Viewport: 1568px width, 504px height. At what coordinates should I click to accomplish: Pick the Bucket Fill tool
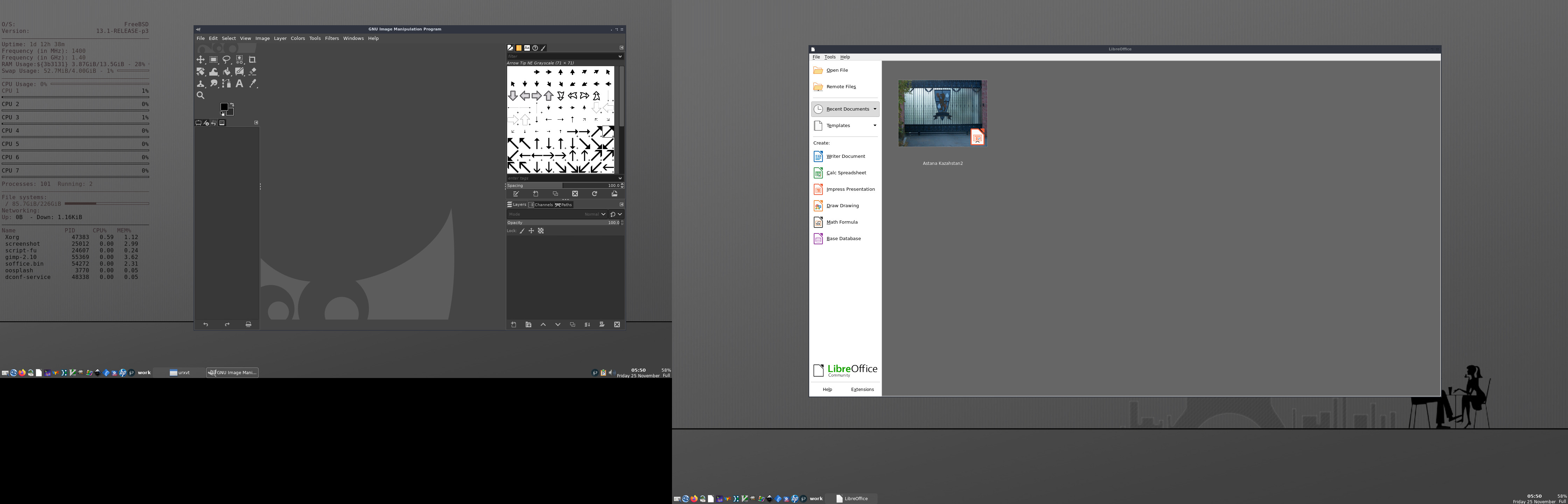coord(226,72)
